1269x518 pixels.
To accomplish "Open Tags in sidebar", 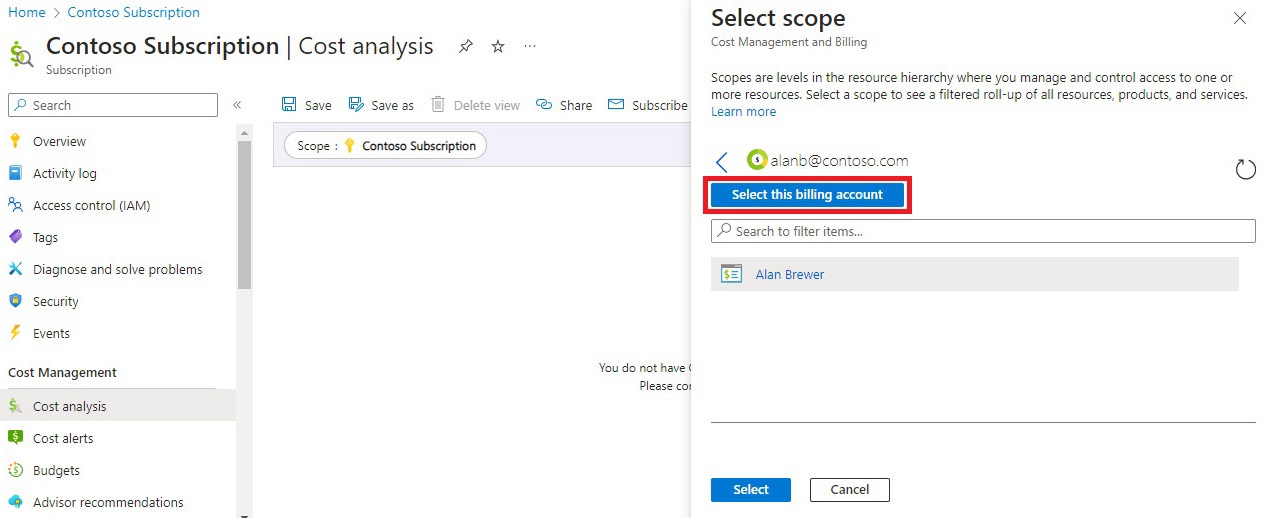I will [45, 237].
